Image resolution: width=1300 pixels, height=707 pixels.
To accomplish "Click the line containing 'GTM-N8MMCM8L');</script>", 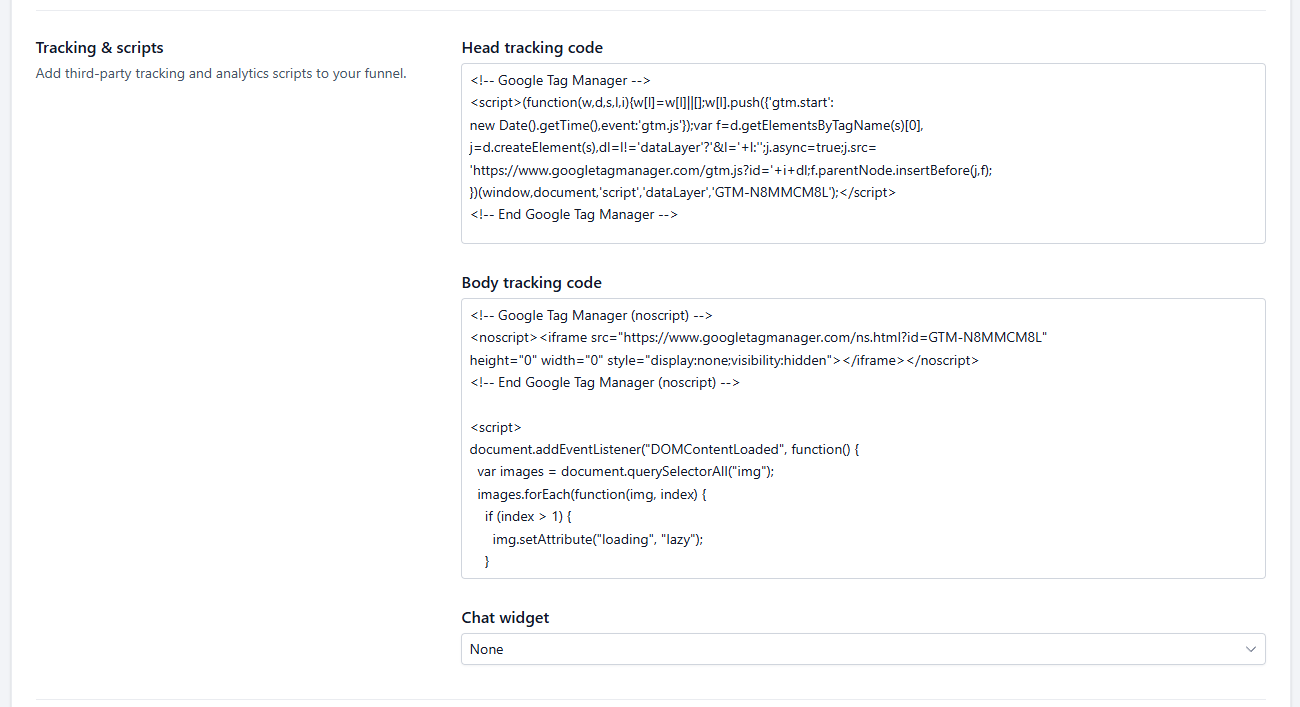I will coord(683,192).
